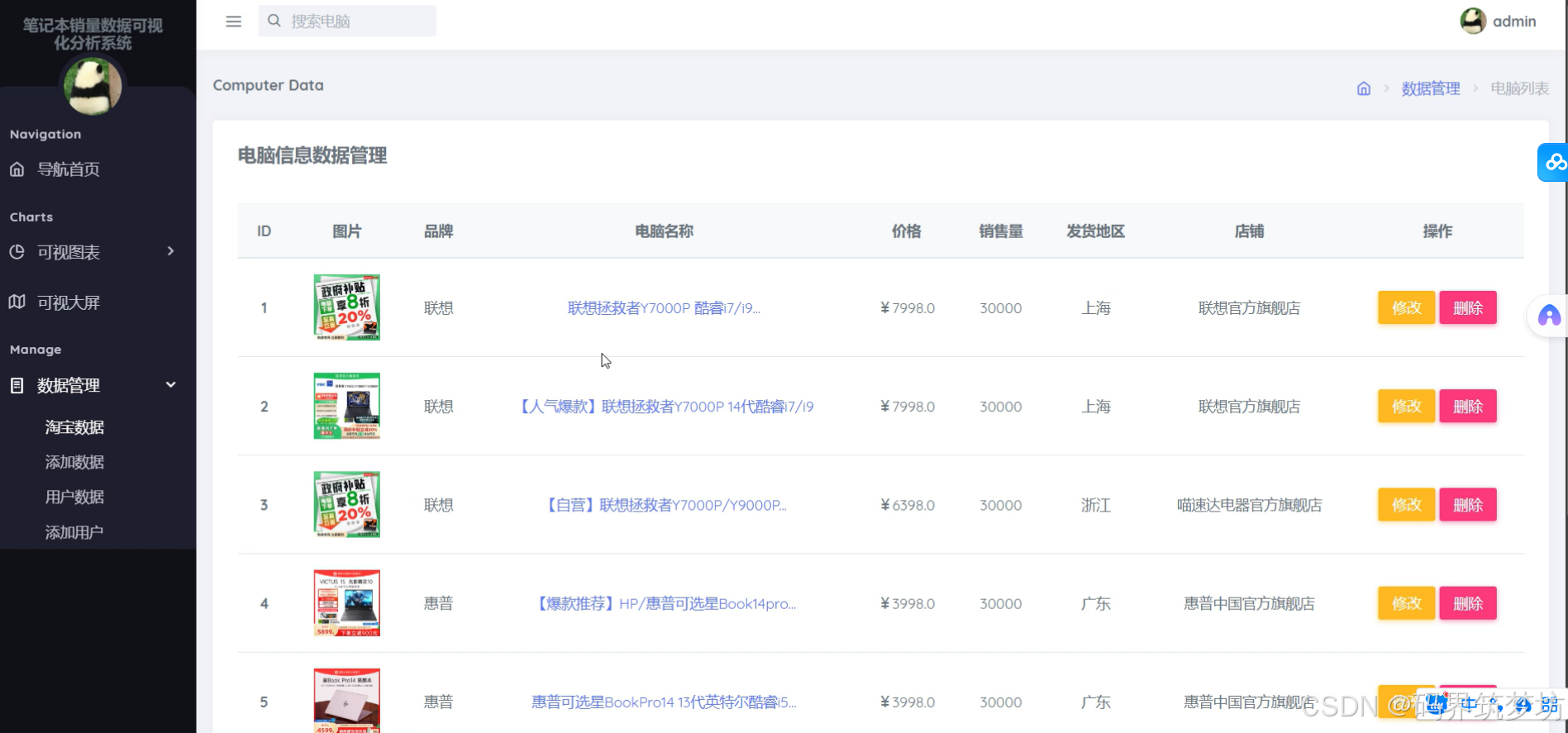Follow the 数据管理 breadcrumb link
The height and width of the screenshot is (733, 1568).
[x=1431, y=88]
